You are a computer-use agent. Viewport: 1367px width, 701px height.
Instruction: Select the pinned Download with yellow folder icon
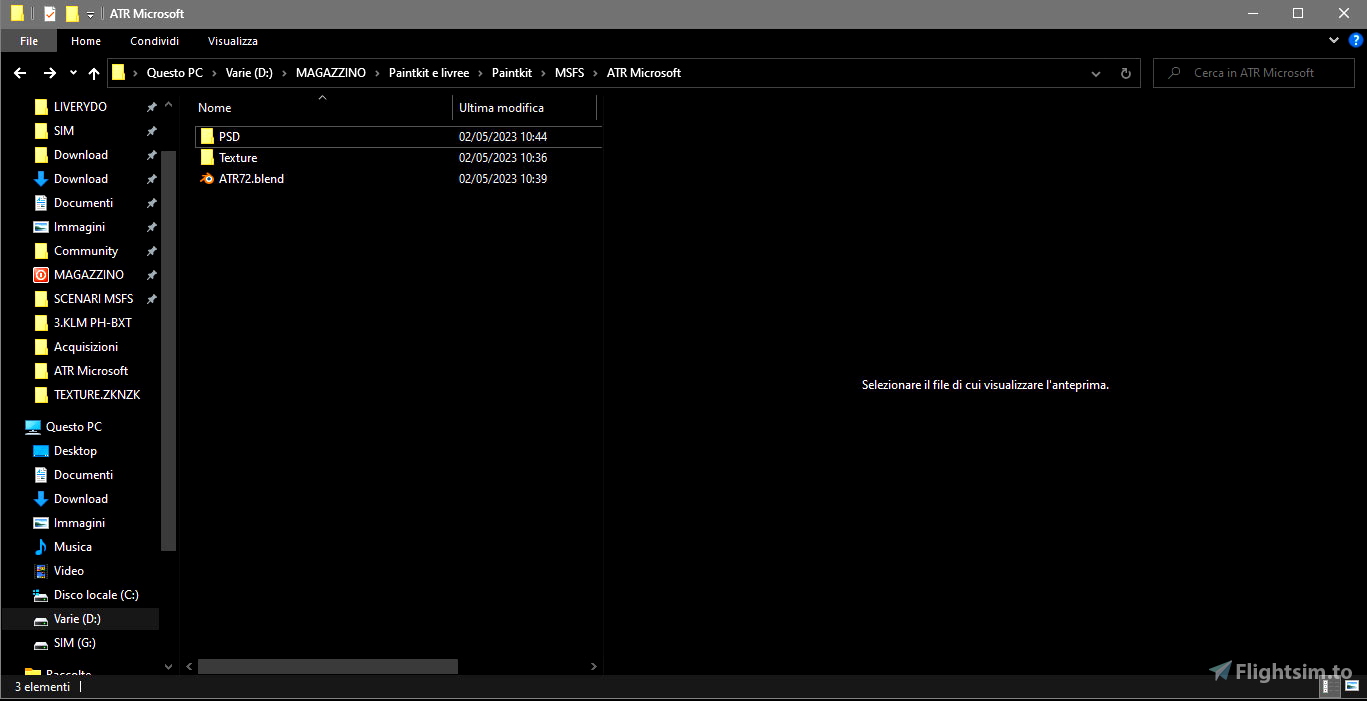point(81,155)
